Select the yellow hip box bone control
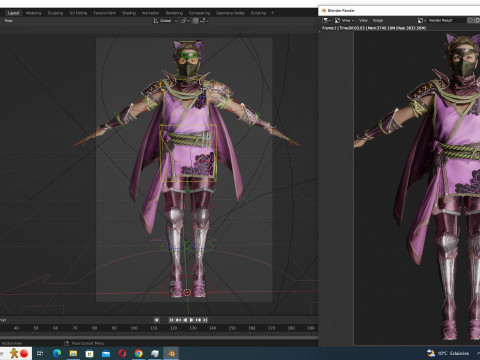This screenshot has height=360, width=480. point(188,153)
